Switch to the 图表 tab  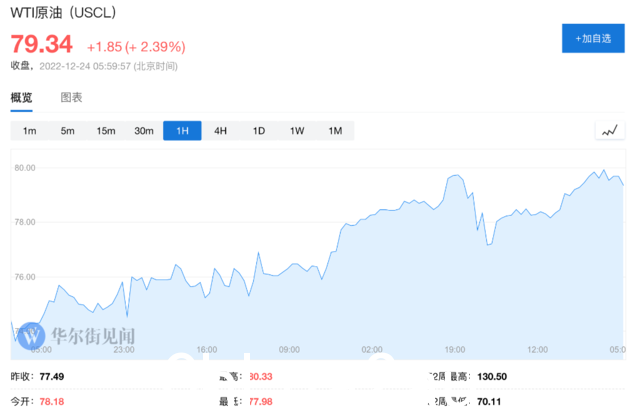pos(71,98)
